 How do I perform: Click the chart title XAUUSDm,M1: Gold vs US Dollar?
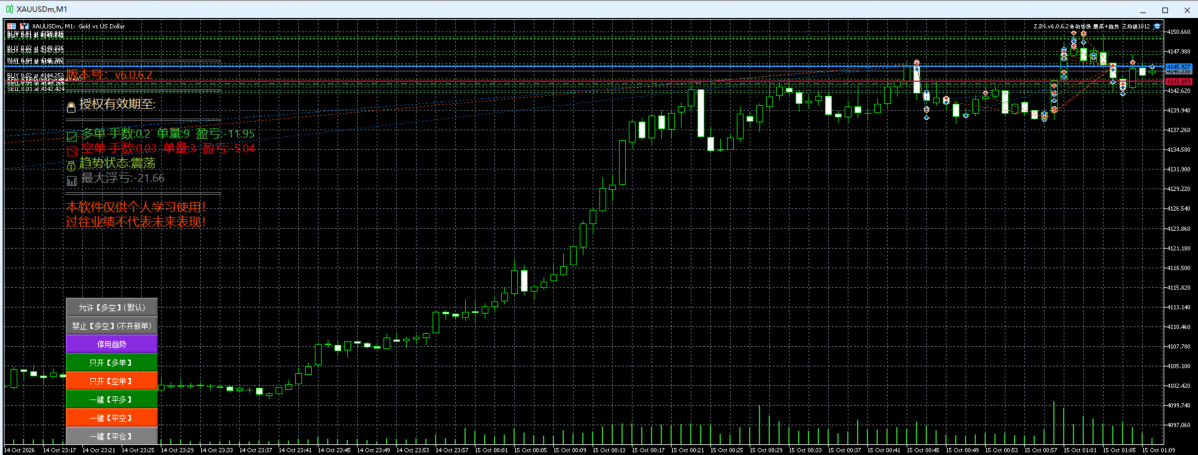[79, 26]
